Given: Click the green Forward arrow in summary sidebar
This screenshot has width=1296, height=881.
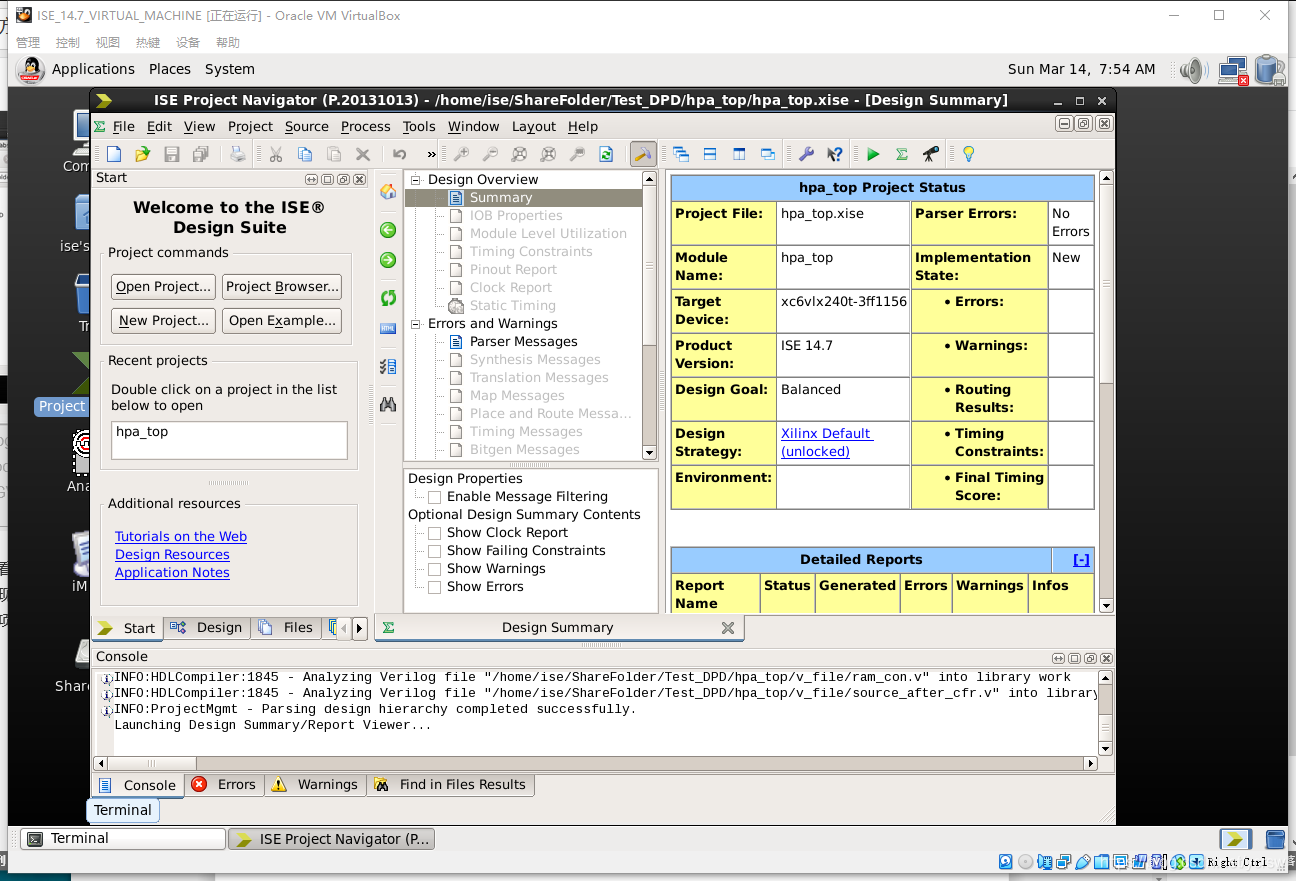Looking at the screenshot, I should (388, 260).
